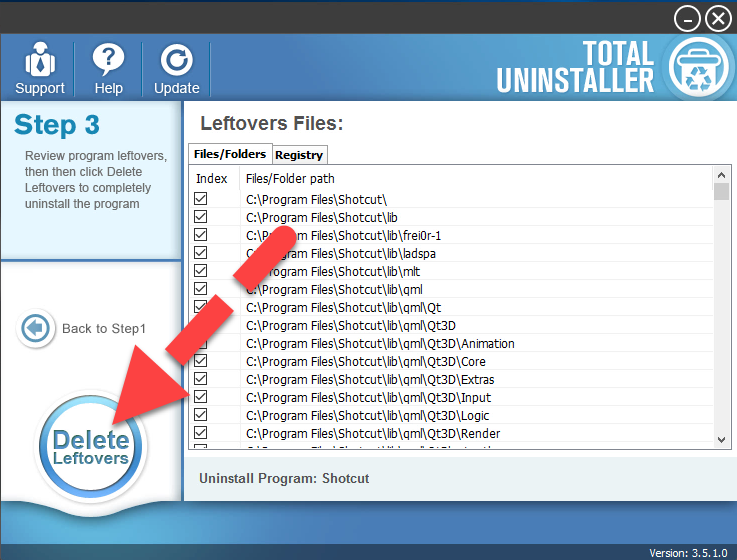
Task: Check for updates with the Update icon
Action: click(x=177, y=60)
